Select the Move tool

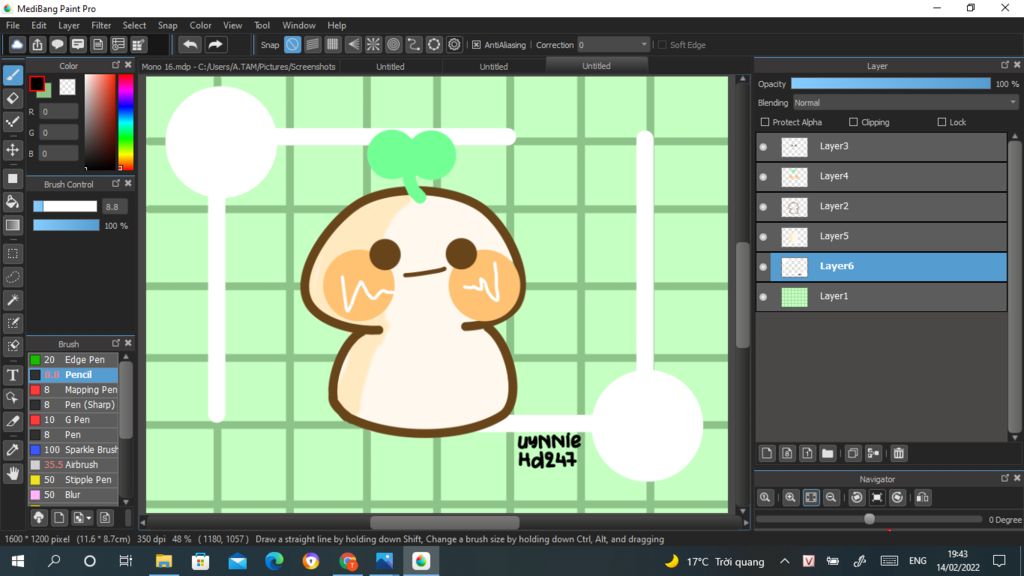pyautogui.click(x=12, y=150)
